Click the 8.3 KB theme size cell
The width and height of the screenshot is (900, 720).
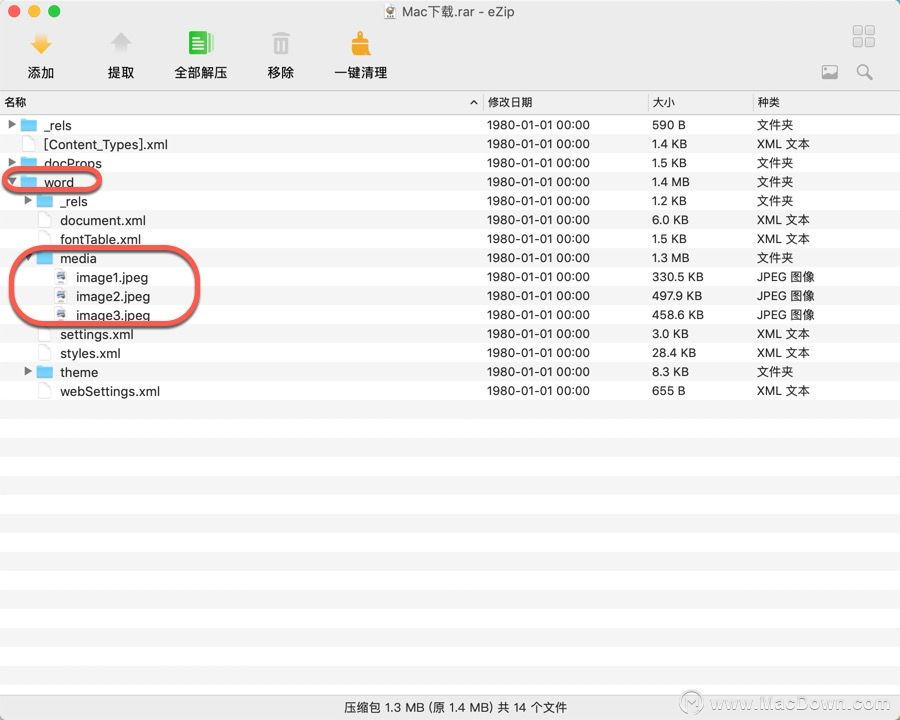670,371
